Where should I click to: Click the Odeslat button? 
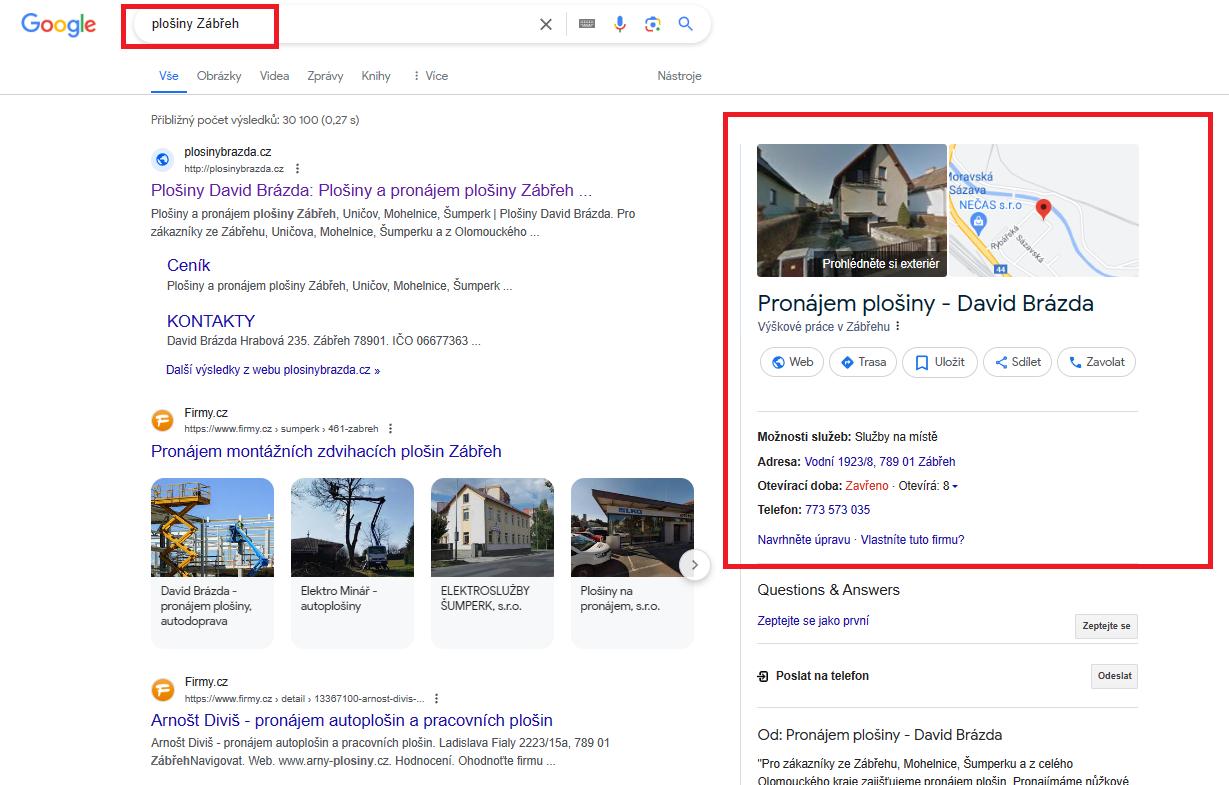click(x=1114, y=677)
